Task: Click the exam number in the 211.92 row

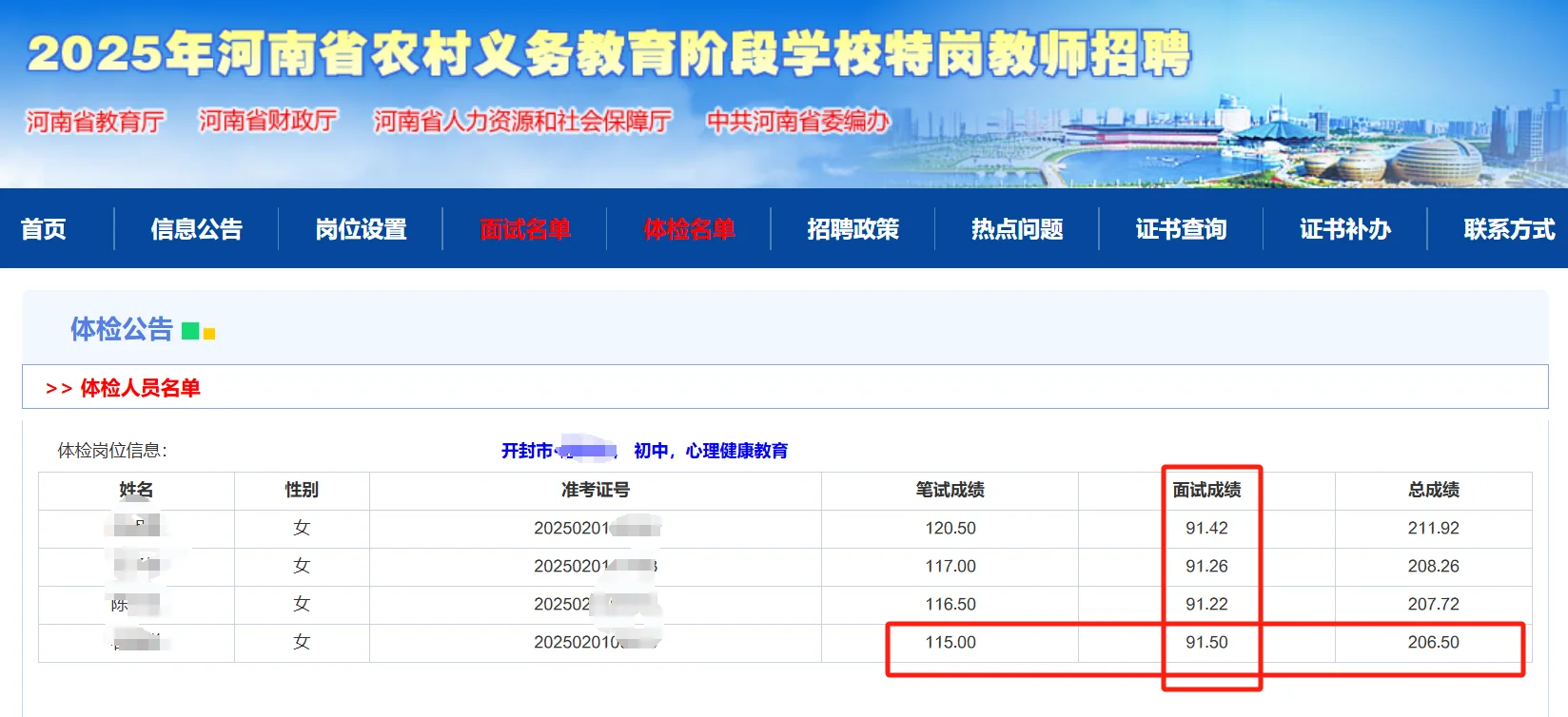Action: (597, 528)
